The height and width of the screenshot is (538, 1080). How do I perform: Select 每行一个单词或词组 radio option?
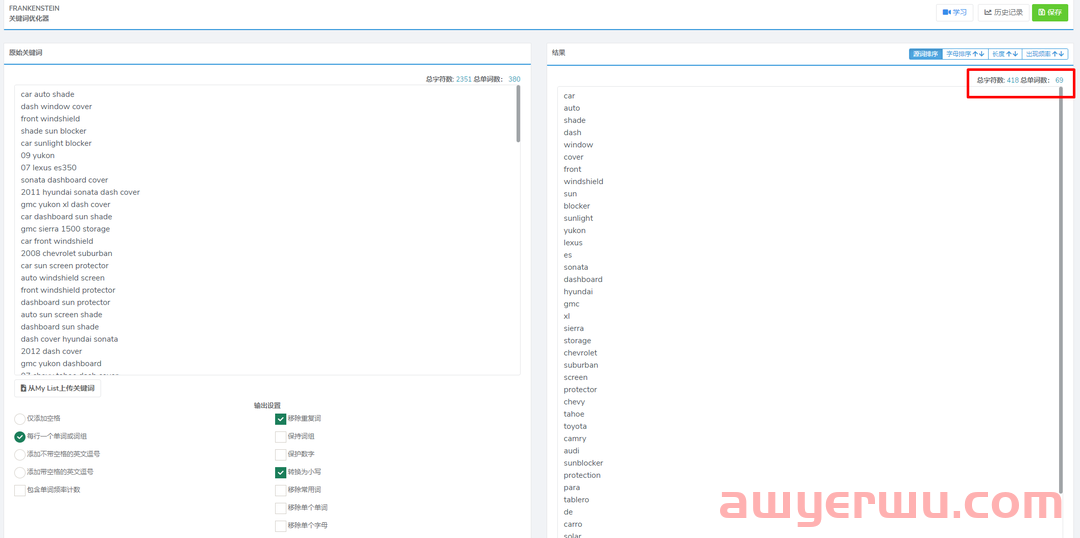coord(20,437)
